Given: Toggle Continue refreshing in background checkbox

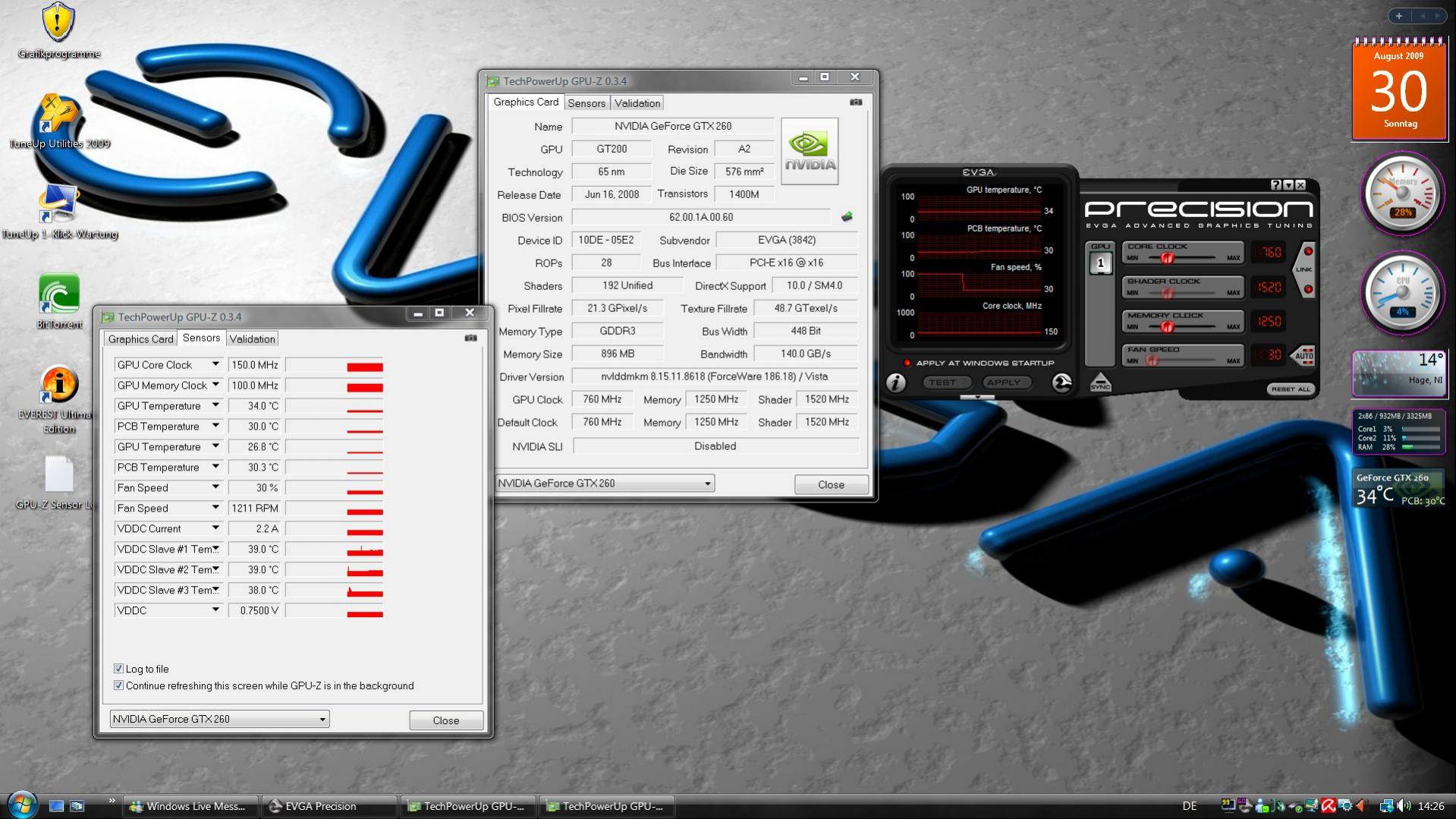Looking at the screenshot, I should pos(118,685).
